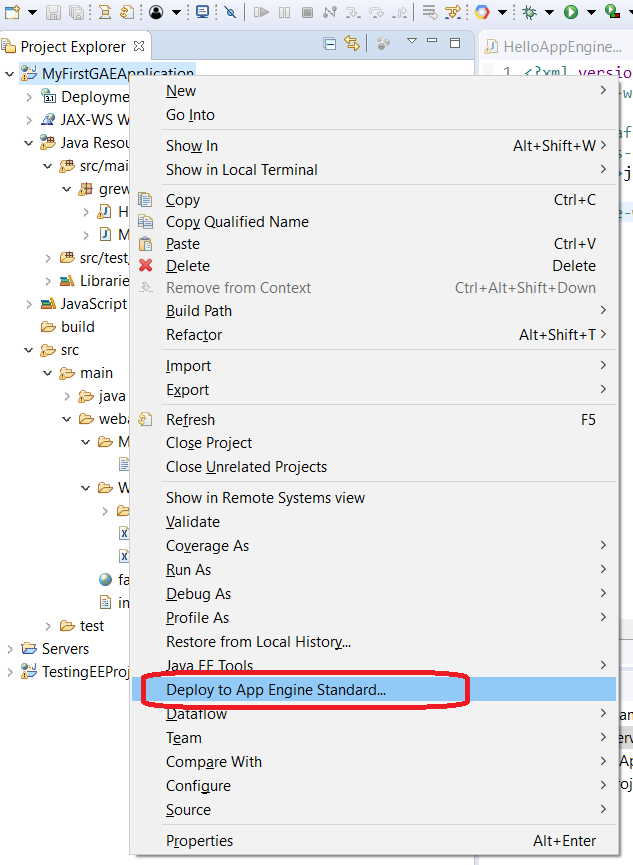The height and width of the screenshot is (865, 633).
Task: Open the New wizard toolbar icon
Action: pos(11,12)
